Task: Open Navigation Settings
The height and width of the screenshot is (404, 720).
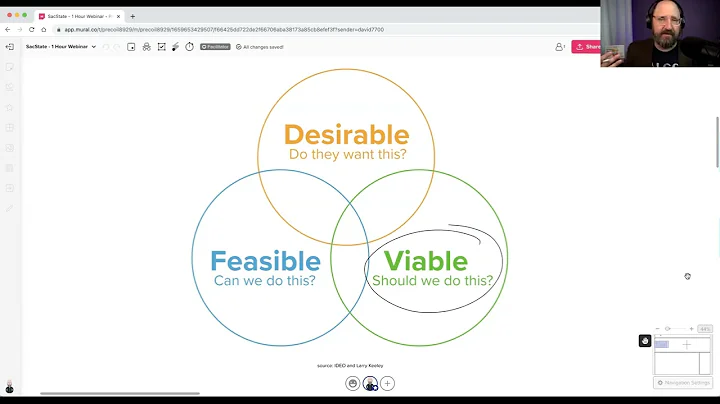Action: pos(683,382)
